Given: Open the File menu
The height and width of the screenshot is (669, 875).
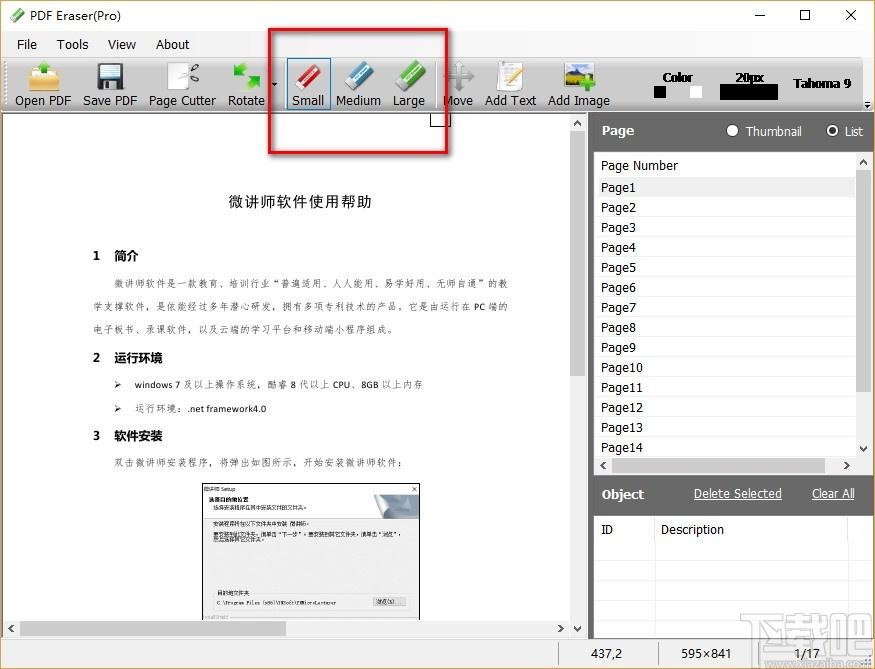Looking at the screenshot, I should click(27, 45).
